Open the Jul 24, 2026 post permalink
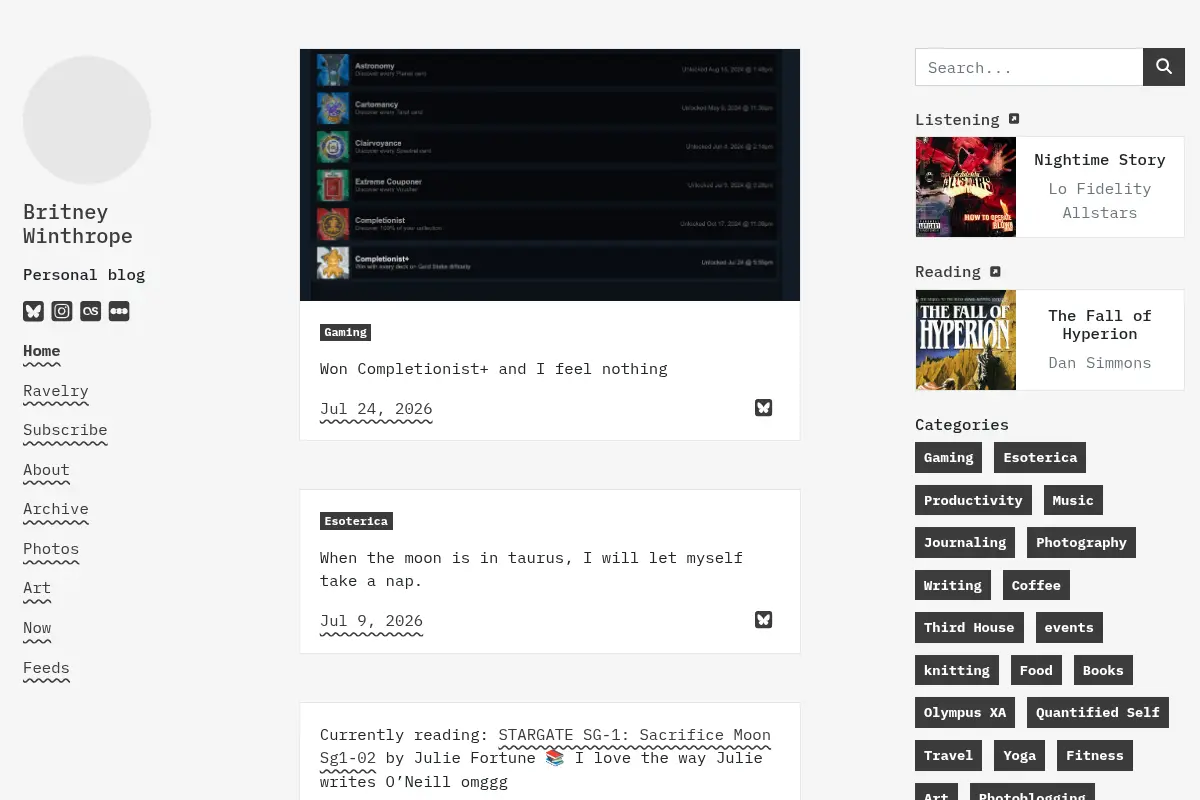The image size is (1200, 800). click(376, 409)
